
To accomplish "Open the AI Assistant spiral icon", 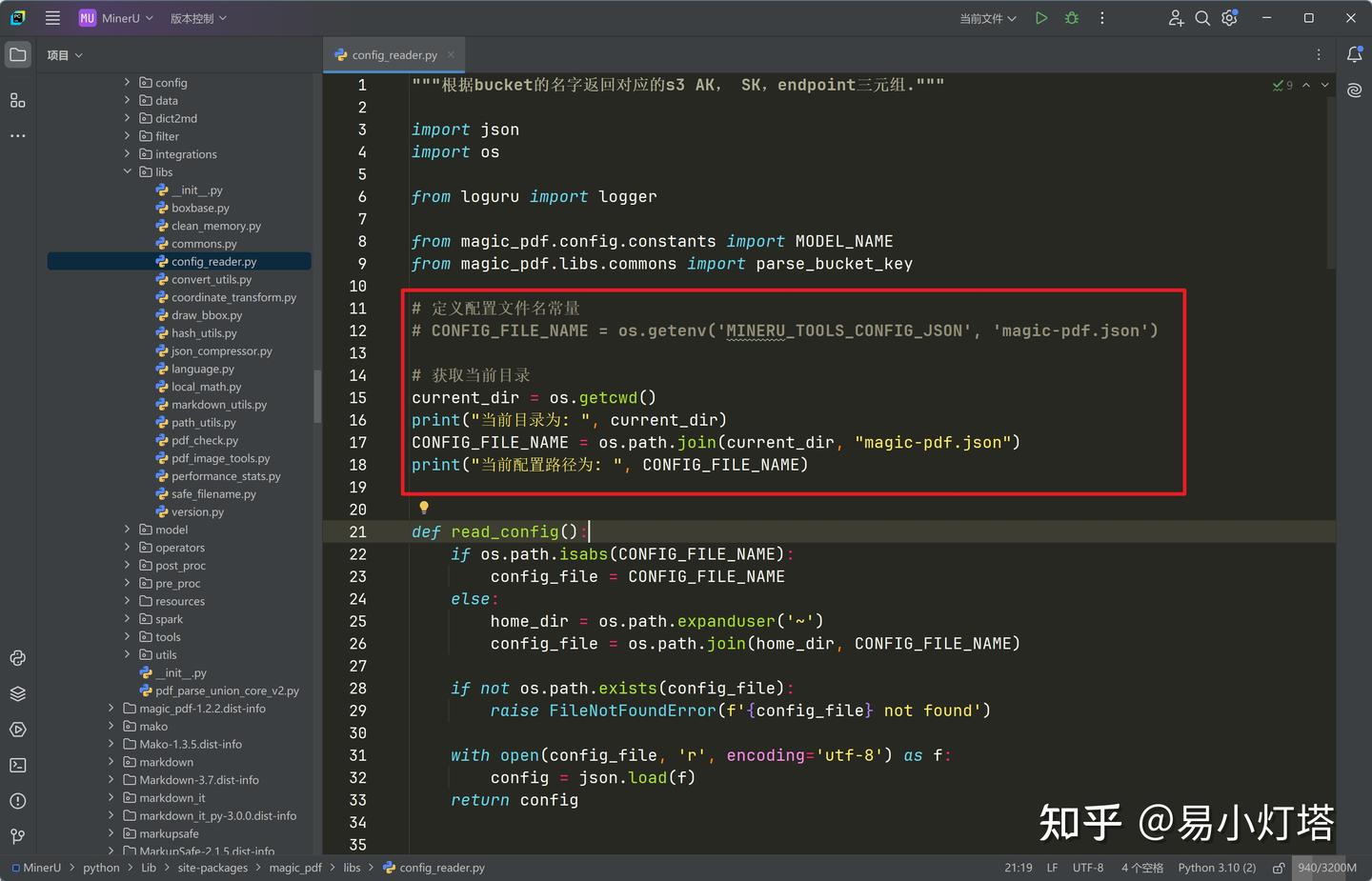I will (x=1354, y=90).
